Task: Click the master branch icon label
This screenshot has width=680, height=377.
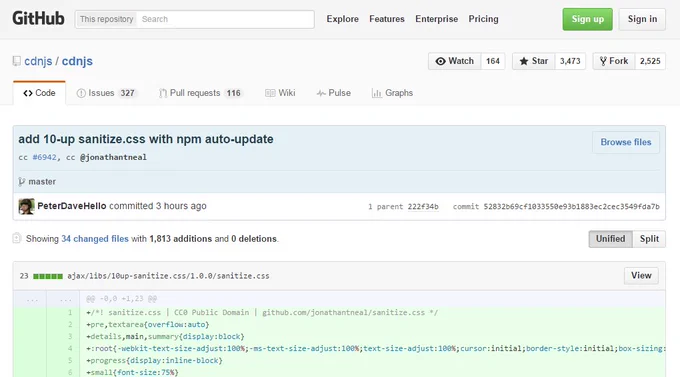Action: 37,182
